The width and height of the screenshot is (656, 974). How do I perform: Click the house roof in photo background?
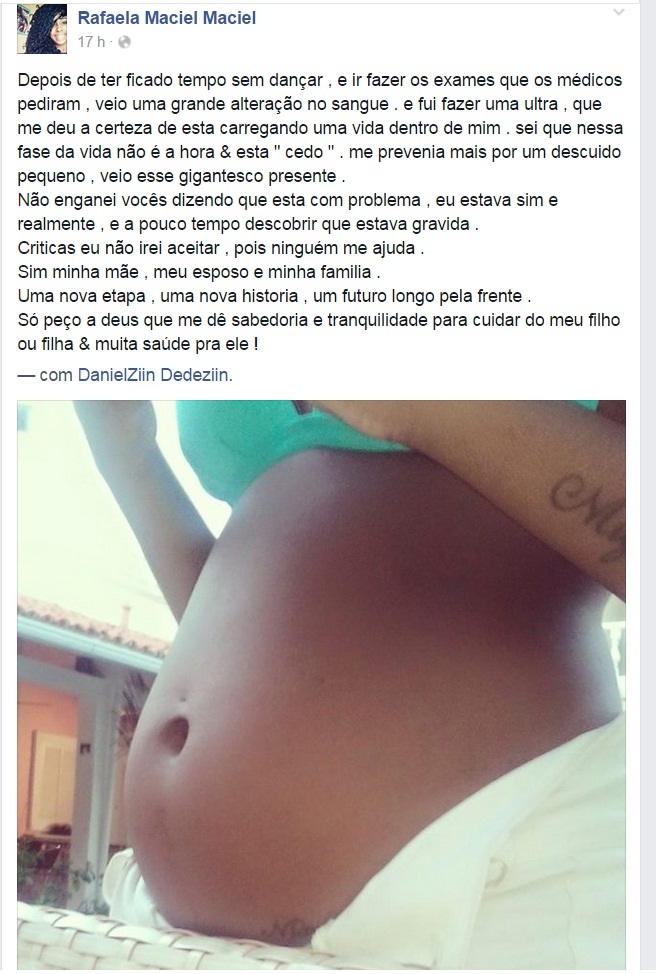(x=93, y=627)
